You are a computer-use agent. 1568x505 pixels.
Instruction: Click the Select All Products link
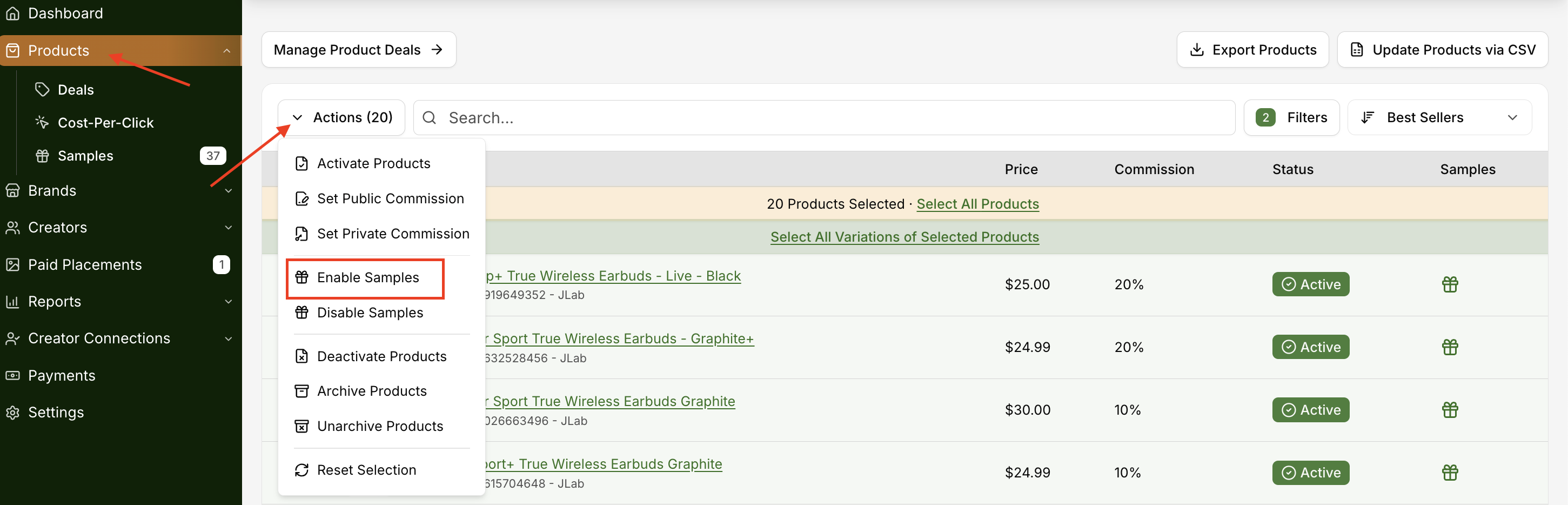tap(977, 204)
